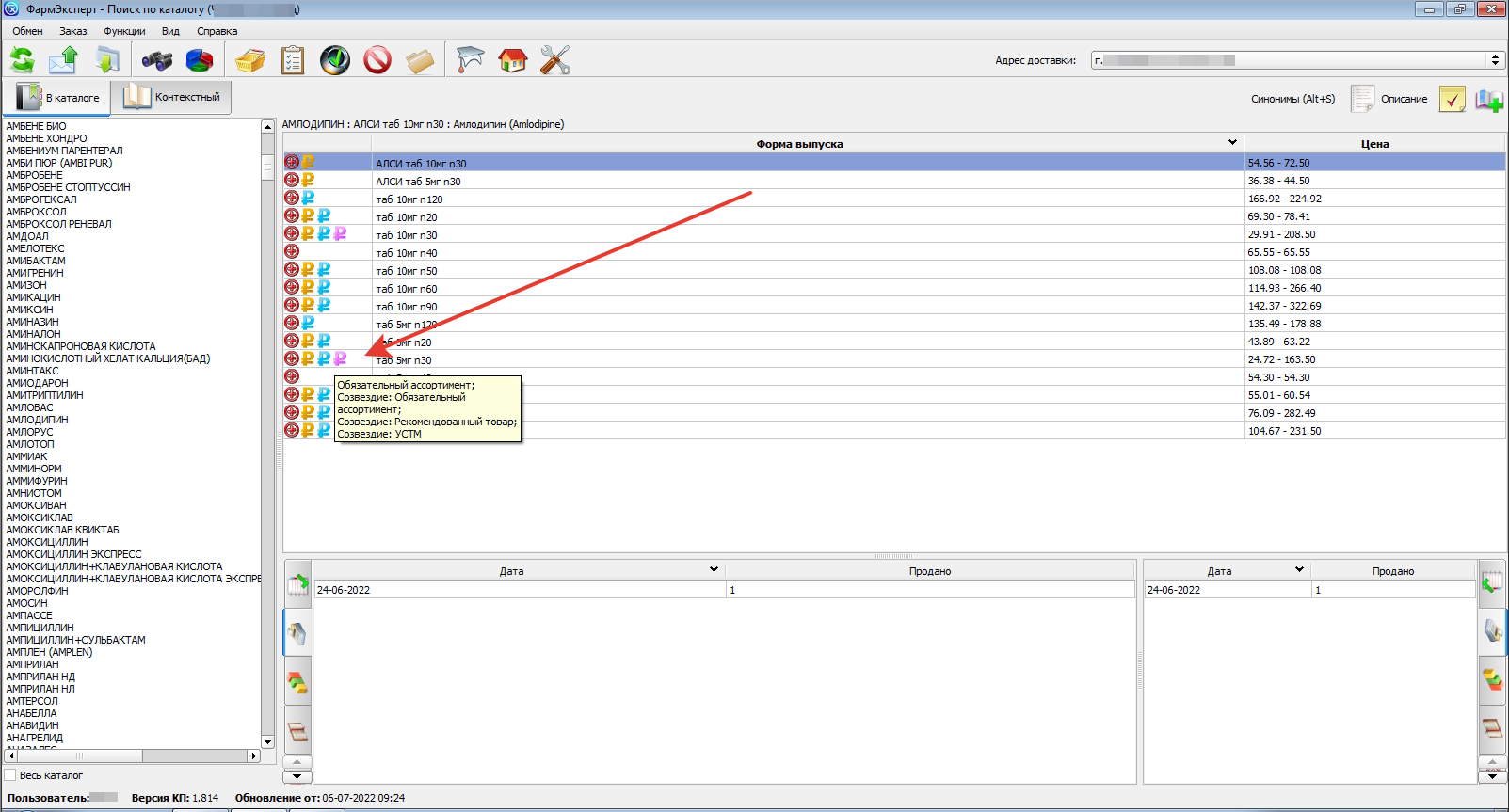Click the book with green plus icon

pos(1488,99)
